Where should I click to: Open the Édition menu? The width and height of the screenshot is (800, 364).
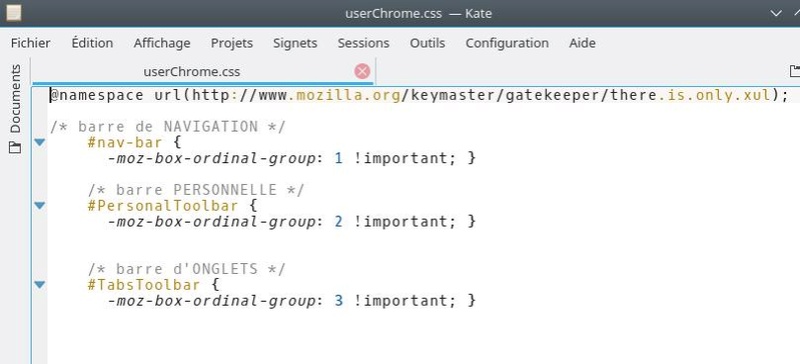pyautogui.click(x=92, y=43)
